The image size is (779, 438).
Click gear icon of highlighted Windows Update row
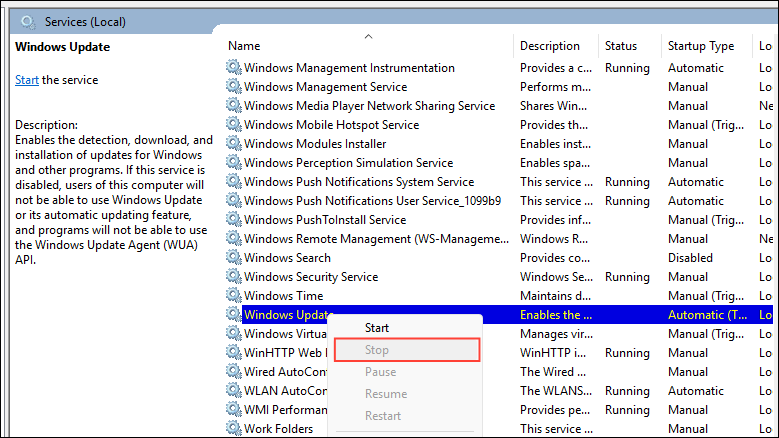click(x=234, y=314)
